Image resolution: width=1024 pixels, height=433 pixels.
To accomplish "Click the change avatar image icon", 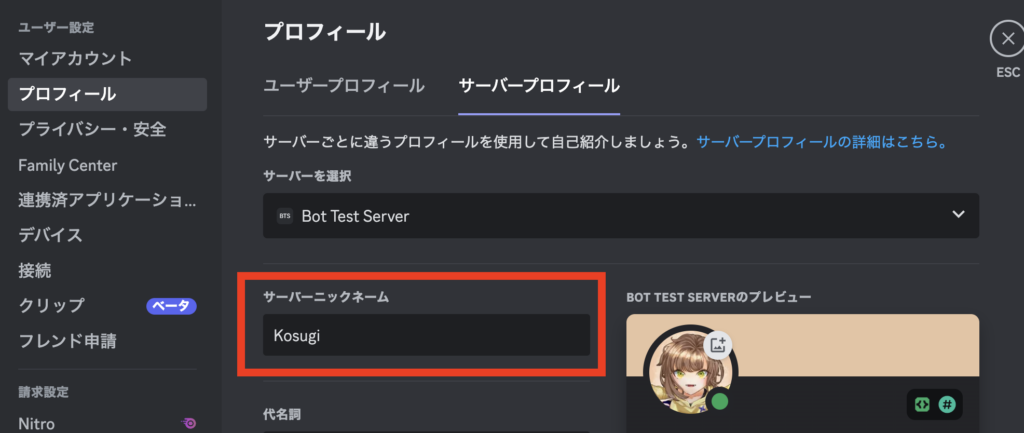I will pyautogui.click(x=718, y=345).
